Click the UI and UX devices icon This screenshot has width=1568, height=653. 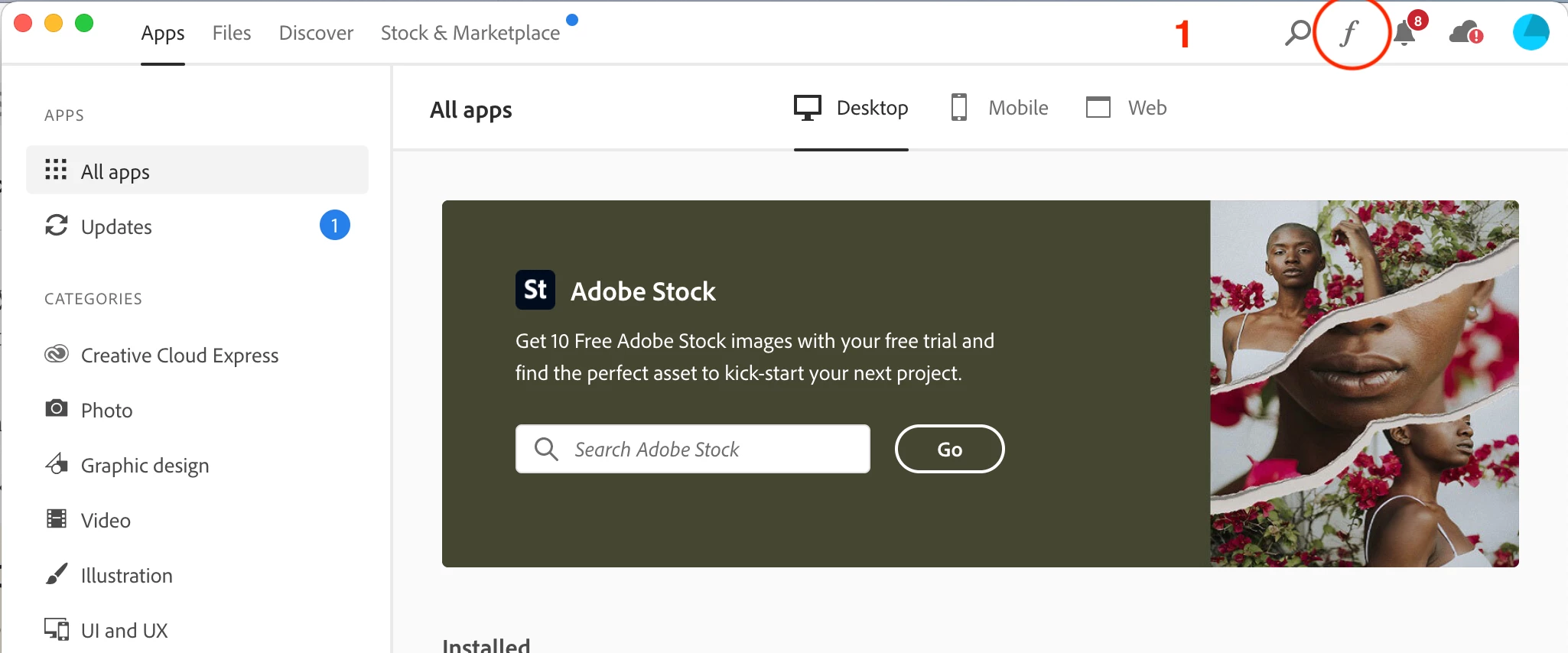(57, 629)
